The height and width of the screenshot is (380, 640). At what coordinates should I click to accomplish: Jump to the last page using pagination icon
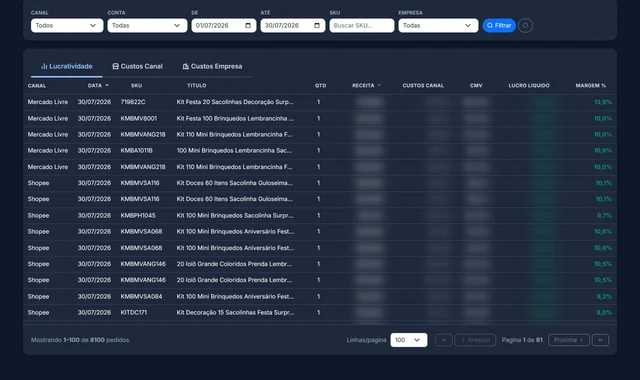click(x=600, y=340)
